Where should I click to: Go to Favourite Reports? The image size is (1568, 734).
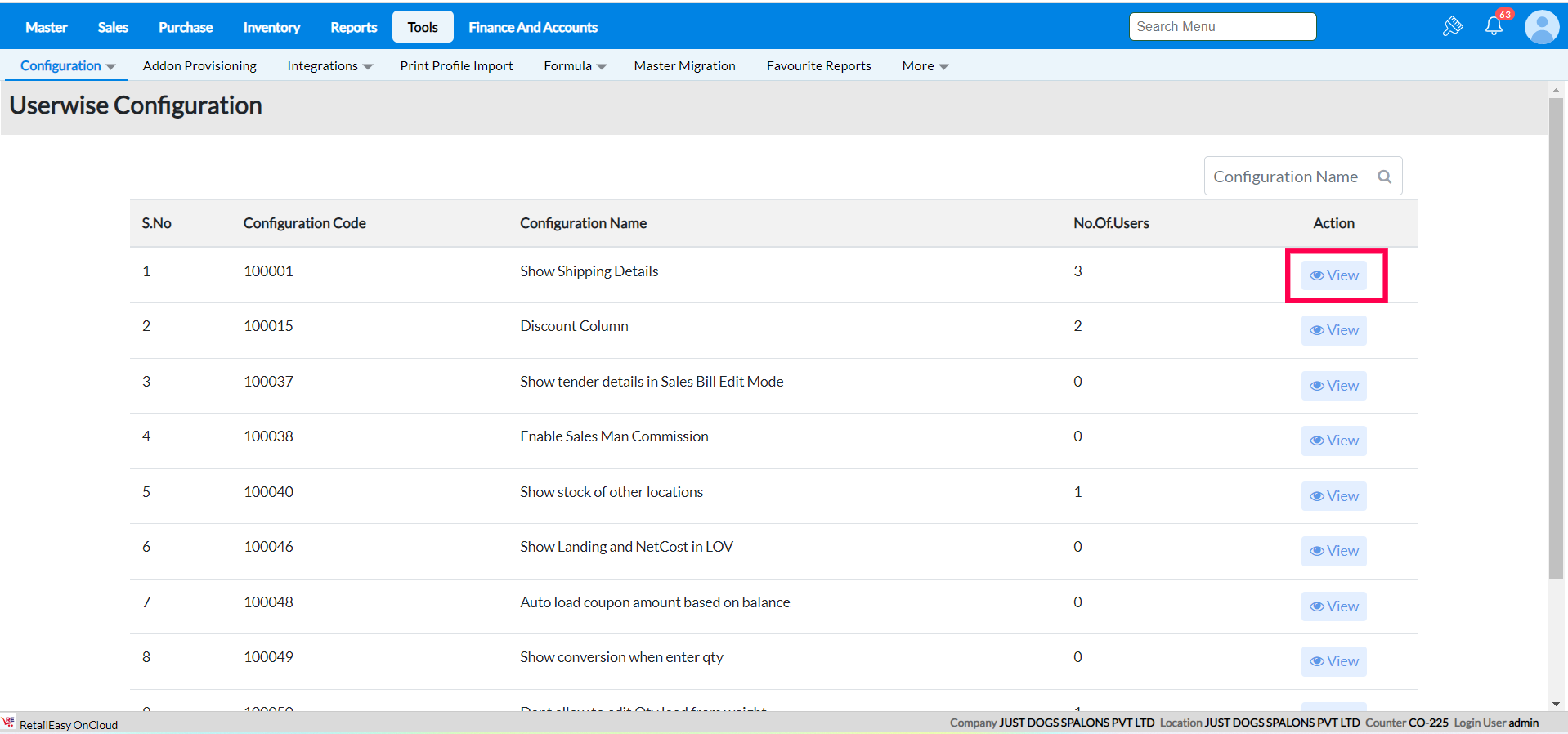pos(818,66)
